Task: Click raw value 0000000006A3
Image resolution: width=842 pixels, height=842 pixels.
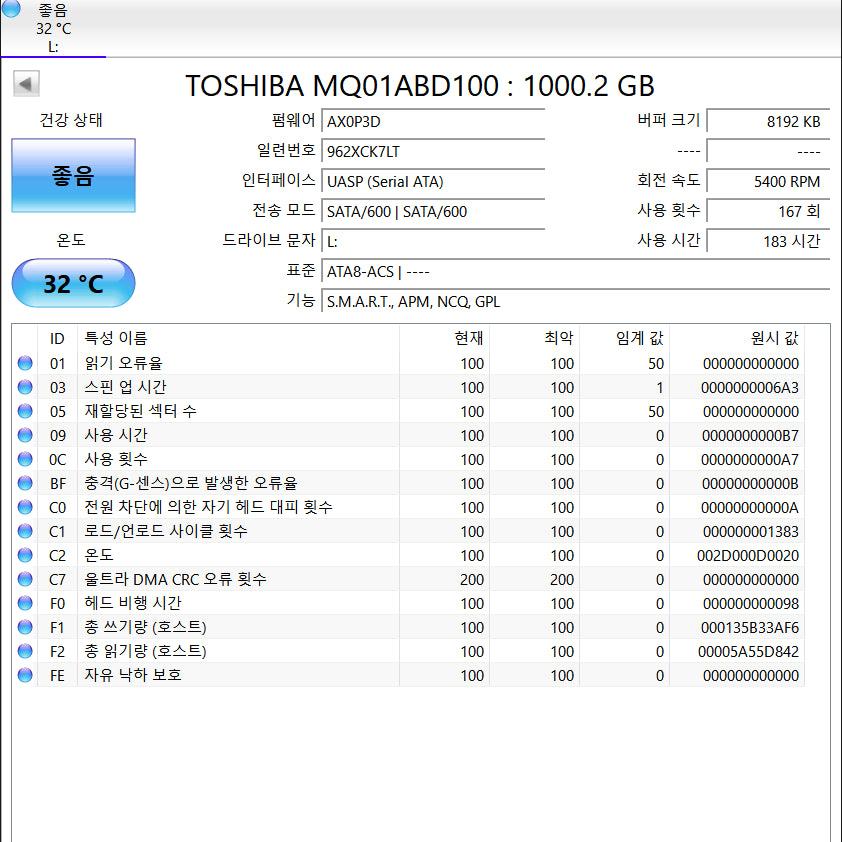Action: (750, 388)
